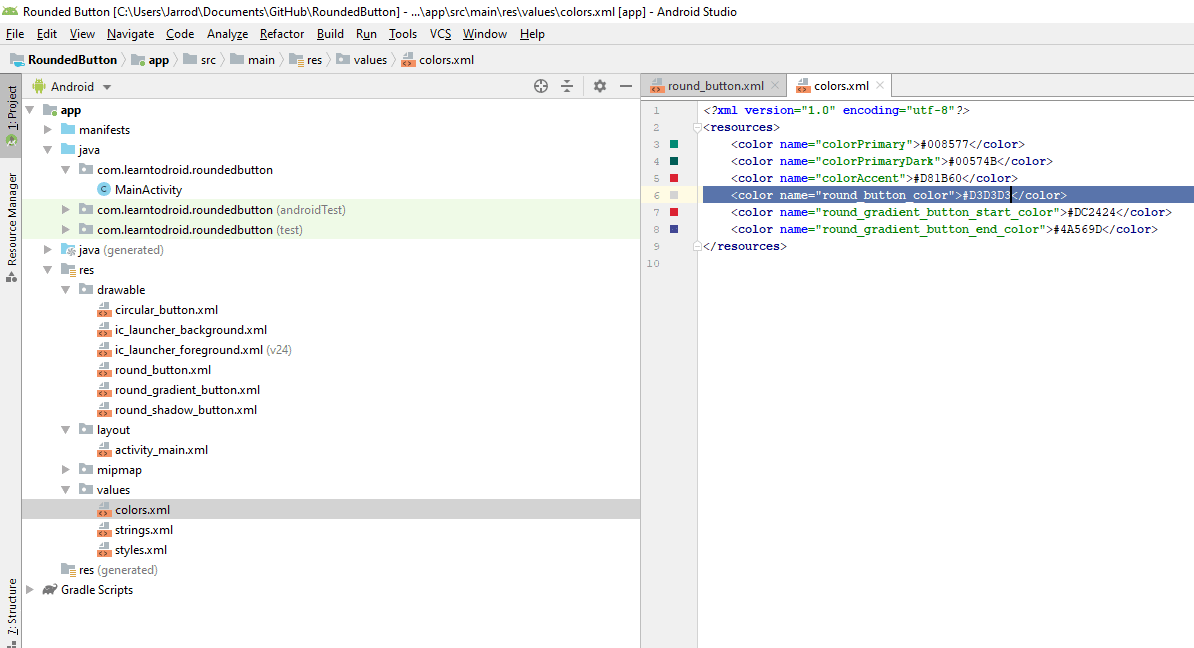
Task: Open Project panel settings gear
Action: coord(600,86)
